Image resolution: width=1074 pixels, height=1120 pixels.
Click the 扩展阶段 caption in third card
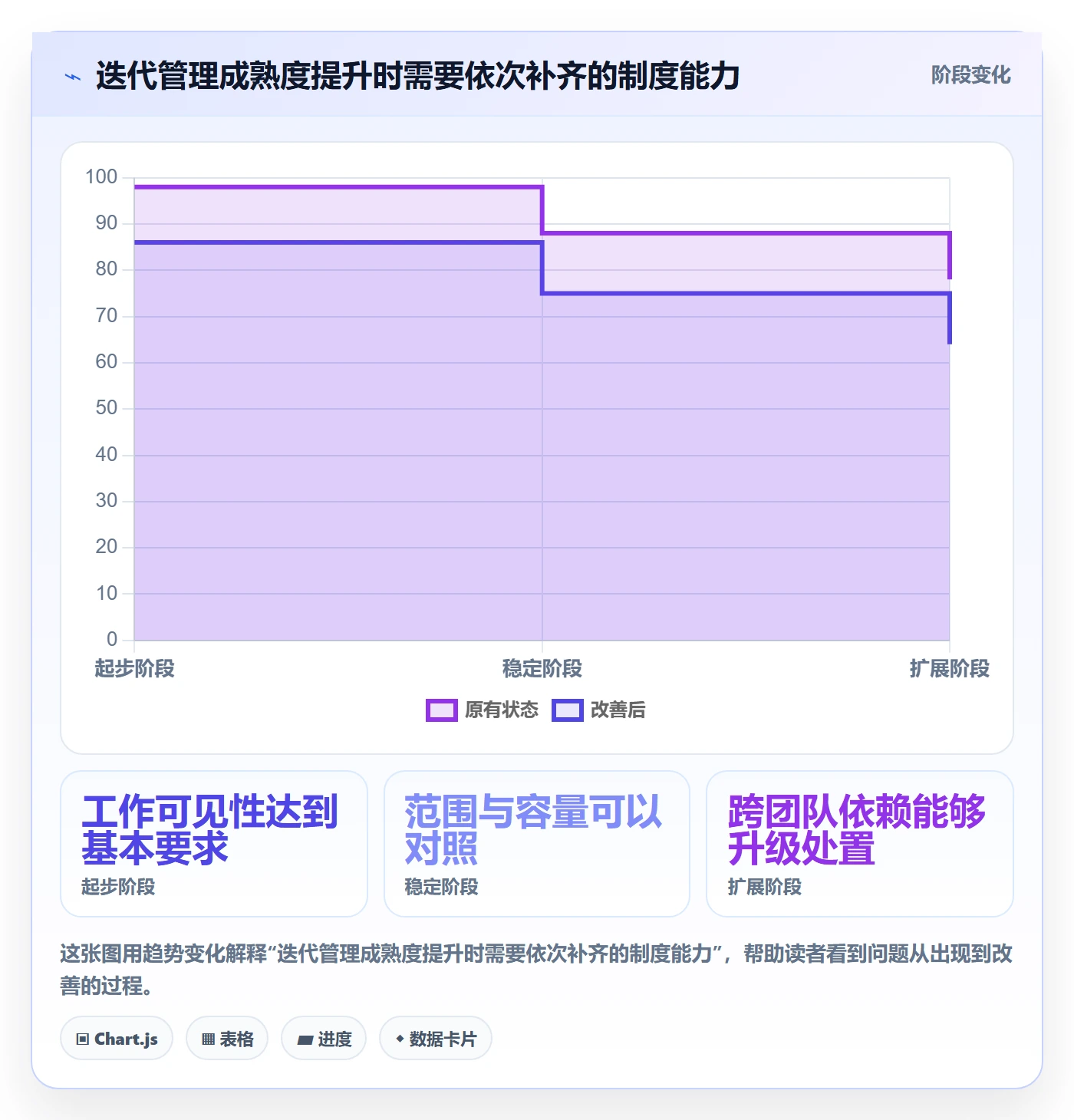[x=764, y=888]
